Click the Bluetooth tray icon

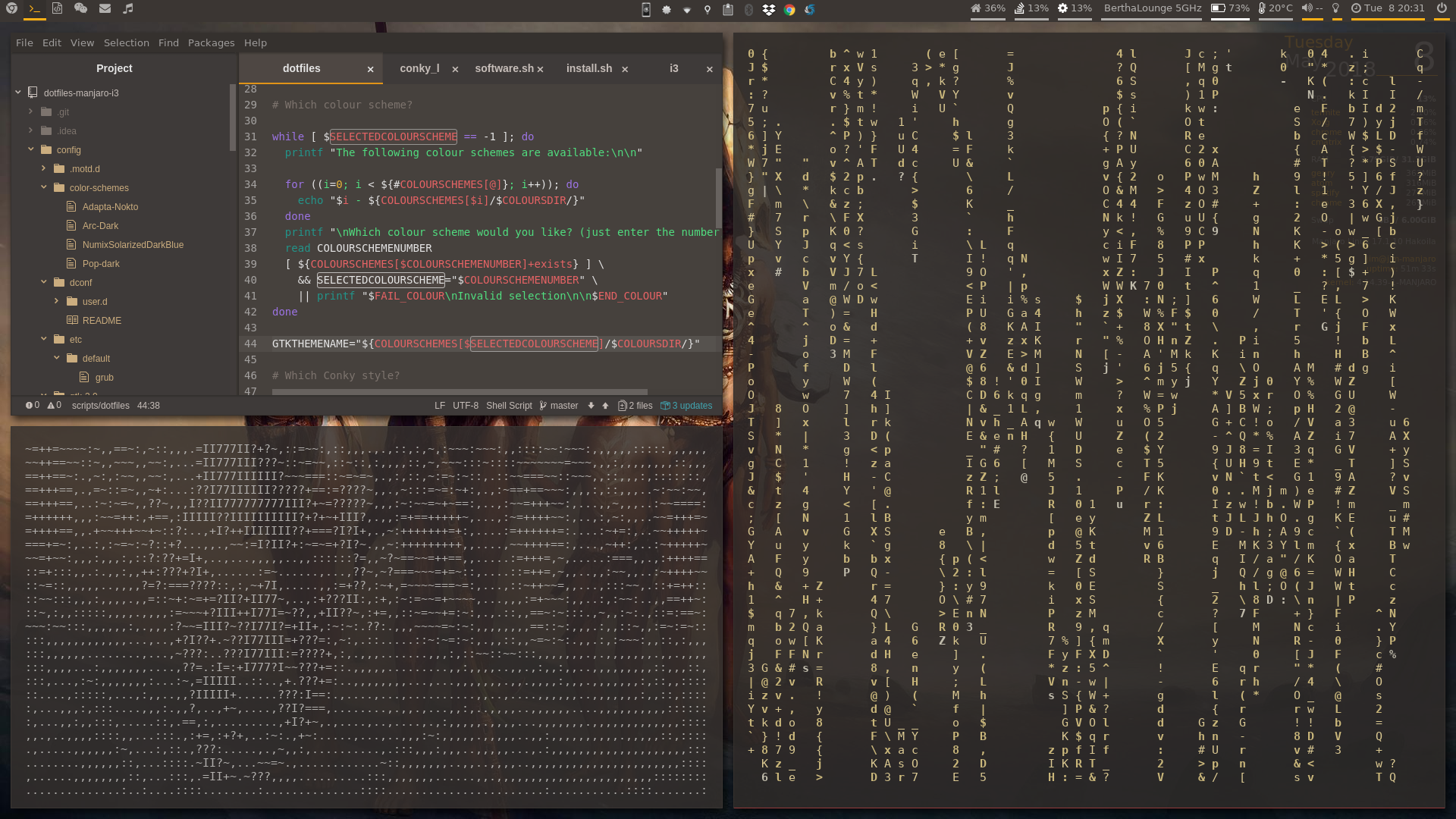pyautogui.click(x=748, y=9)
